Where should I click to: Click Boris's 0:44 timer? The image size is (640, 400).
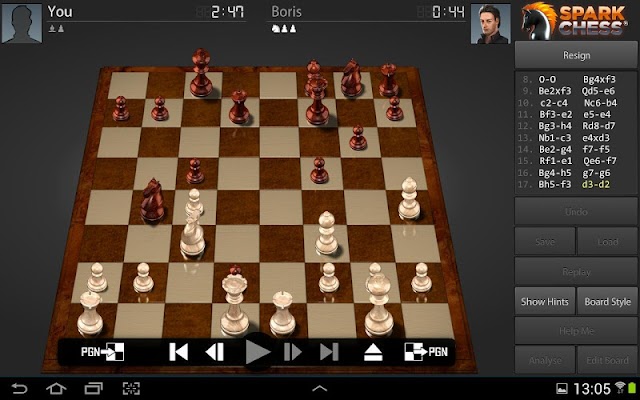pos(448,12)
